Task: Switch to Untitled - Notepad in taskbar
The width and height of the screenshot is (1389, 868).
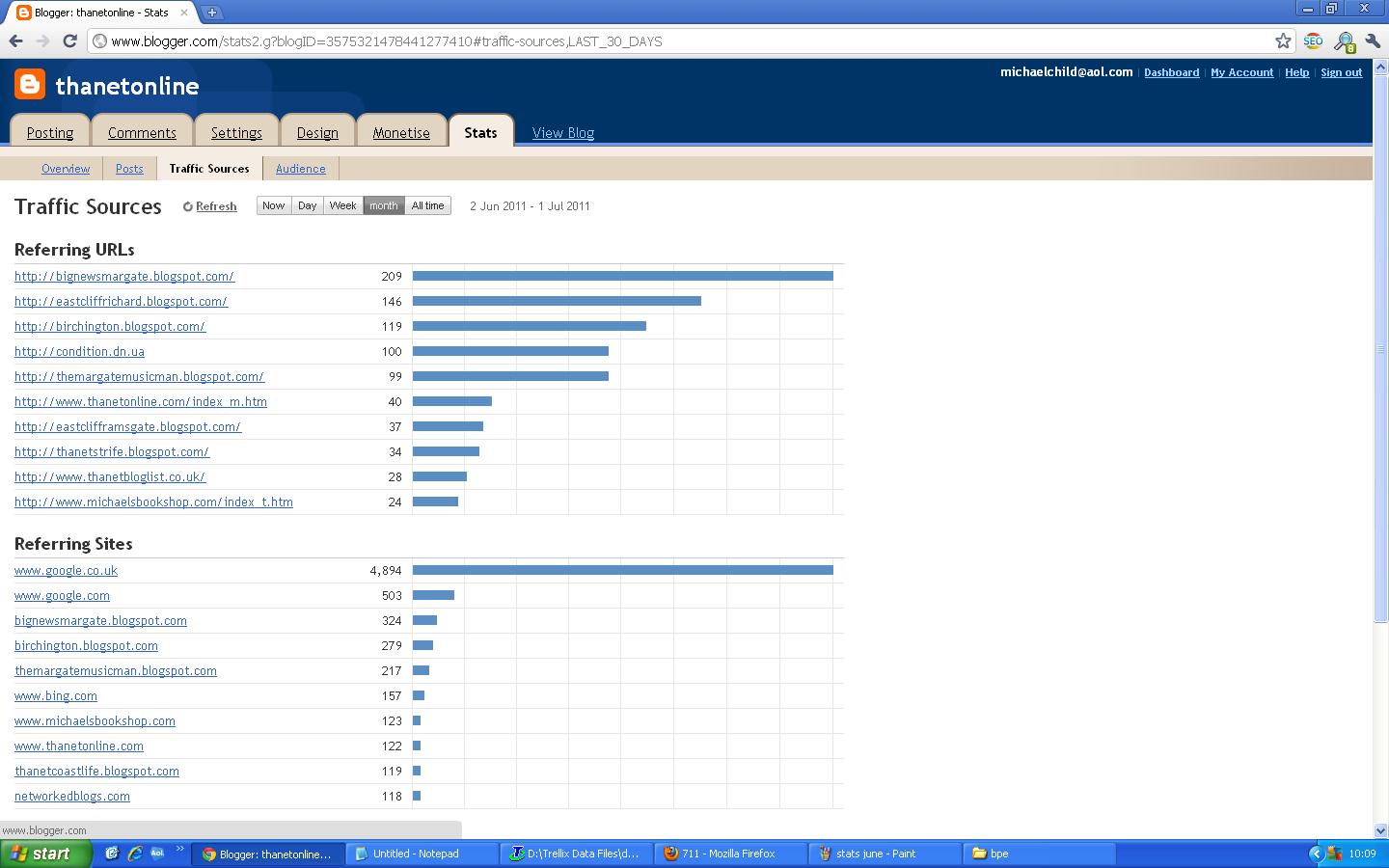Action: pos(422,854)
